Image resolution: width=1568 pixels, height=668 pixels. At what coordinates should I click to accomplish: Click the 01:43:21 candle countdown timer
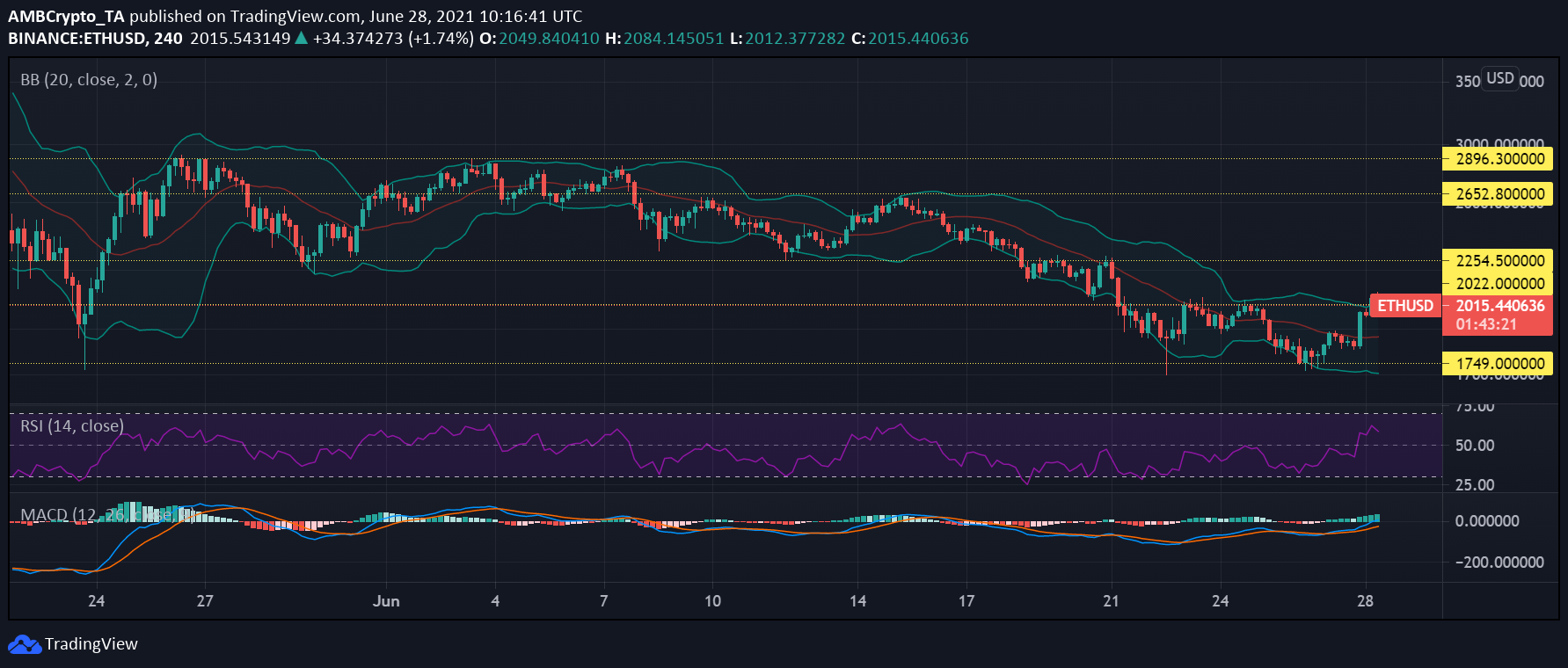click(x=1486, y=324)
